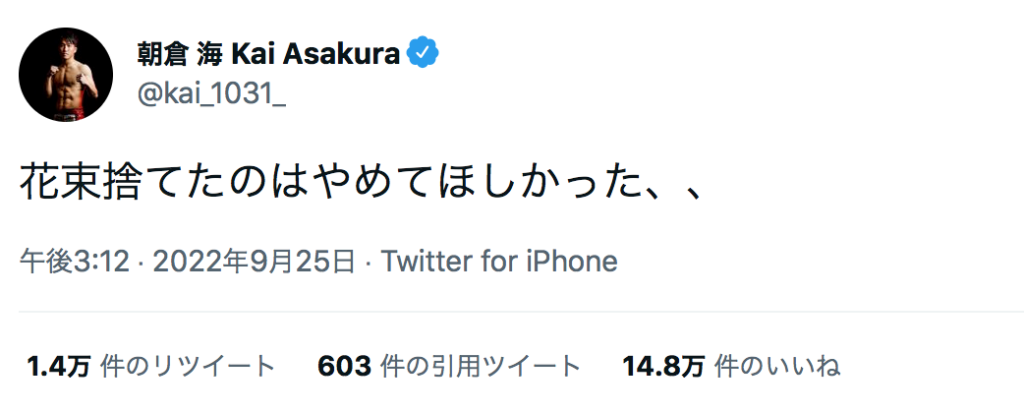
Task: Open Kai Asakura's profile photo
Action: pos(66,74)
